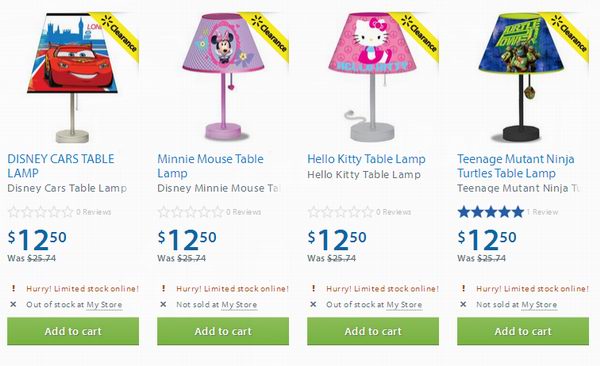Add the Minnie Mouse lamp to cart
Screen dimensions: 600x366
click(223, 331)
